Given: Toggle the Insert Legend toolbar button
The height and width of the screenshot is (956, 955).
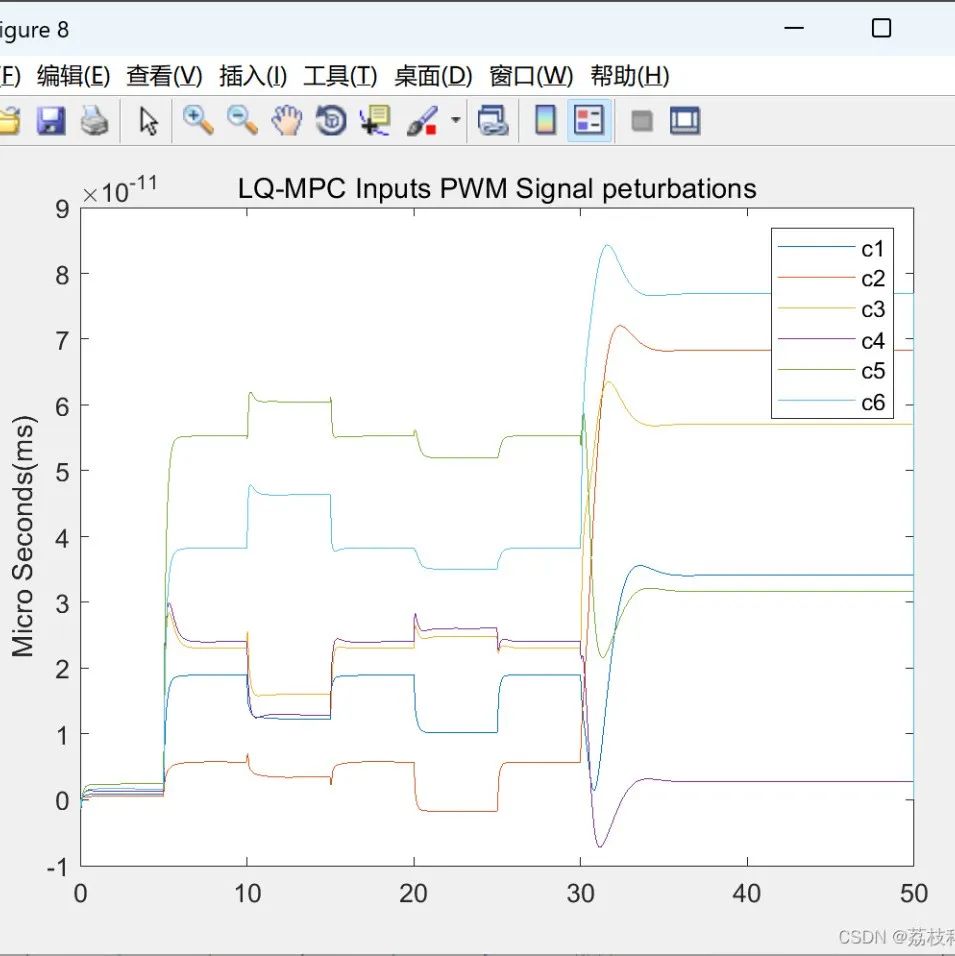Looking at the screenshot, I should [x=589, y=120].
